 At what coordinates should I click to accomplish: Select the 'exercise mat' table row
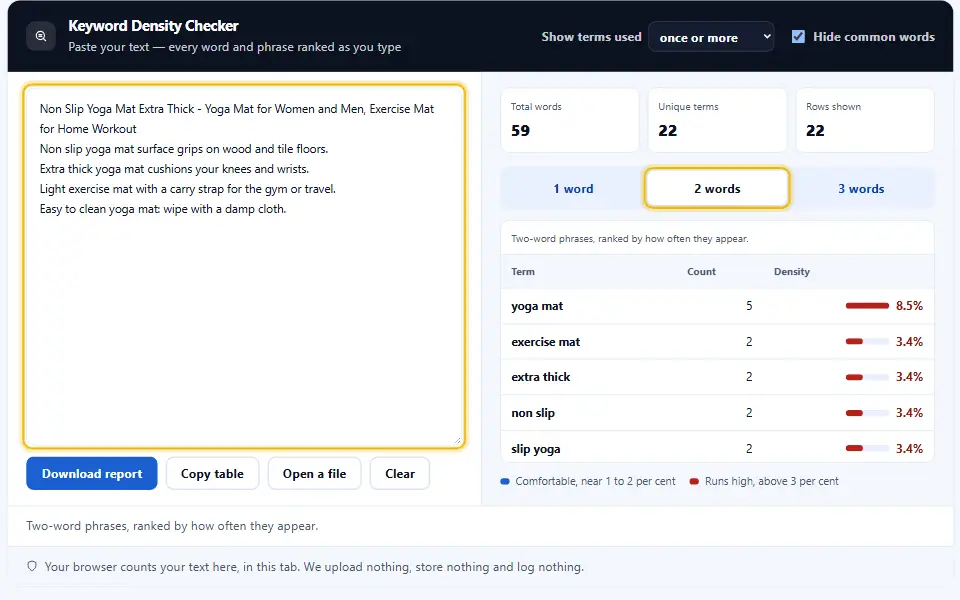coord(717,342)
